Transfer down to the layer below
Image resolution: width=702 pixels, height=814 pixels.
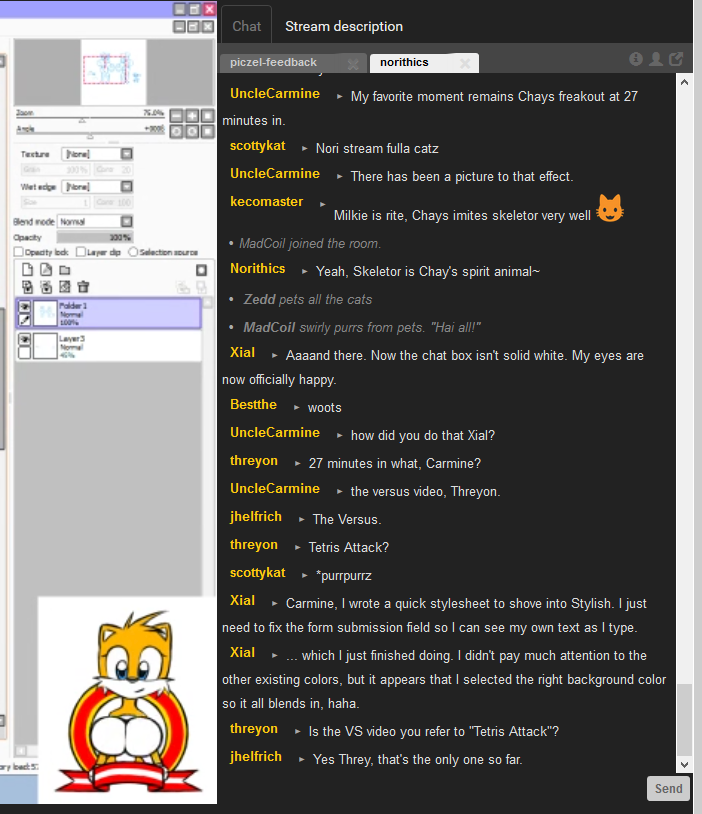(28, 287)
